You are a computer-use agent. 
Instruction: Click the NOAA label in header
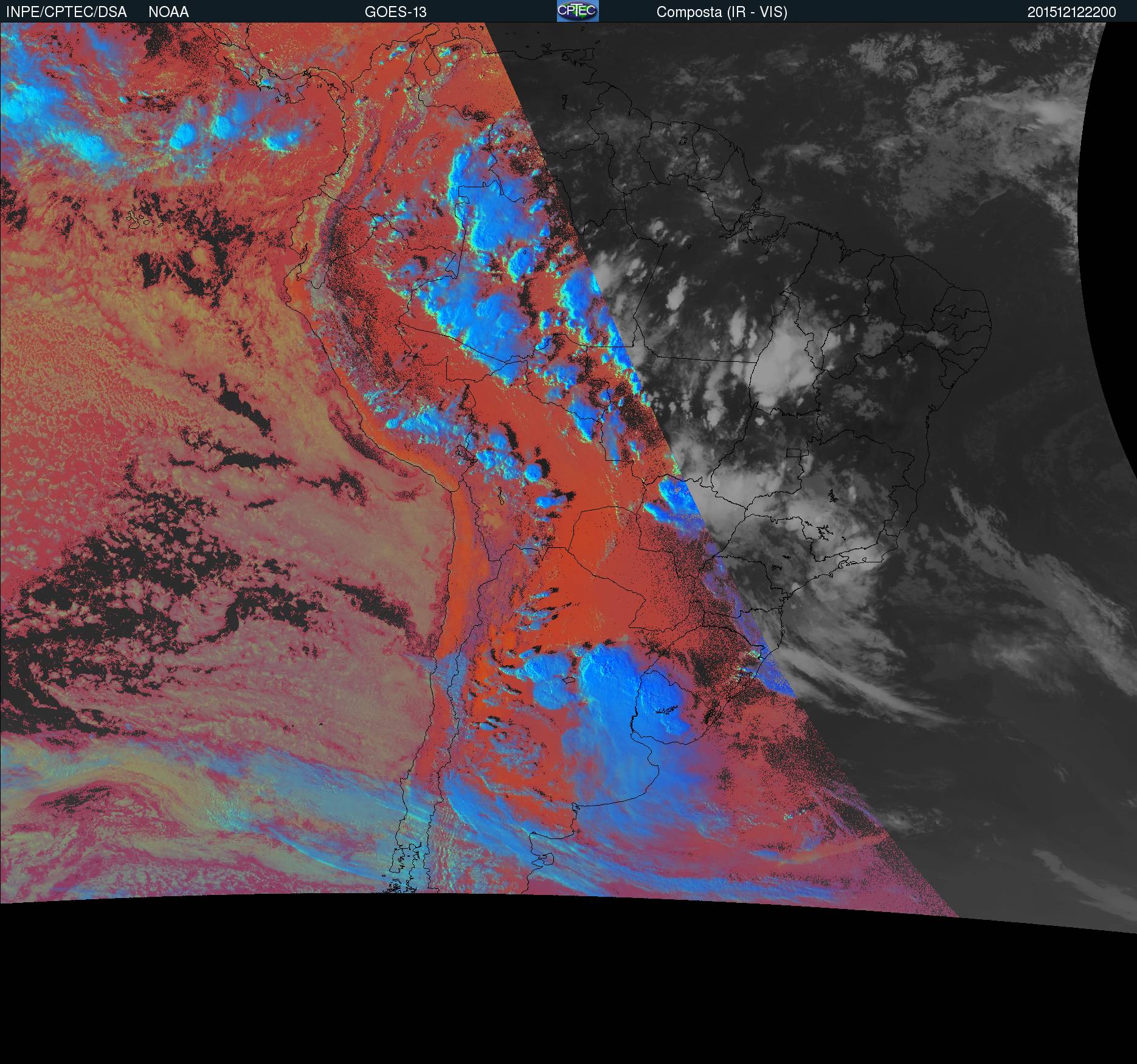coord(168,12)
